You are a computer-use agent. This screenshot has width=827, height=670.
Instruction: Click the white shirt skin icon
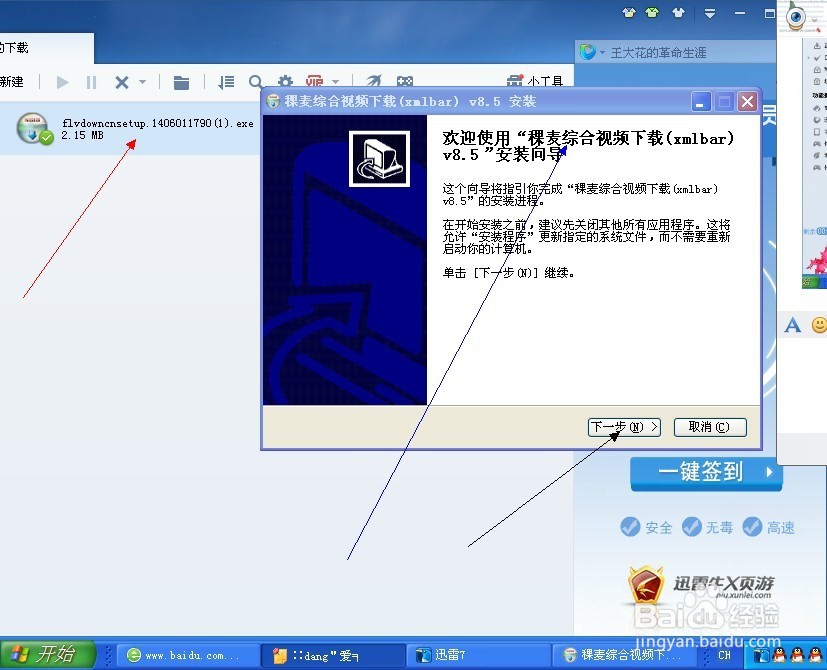pos(678,13)
